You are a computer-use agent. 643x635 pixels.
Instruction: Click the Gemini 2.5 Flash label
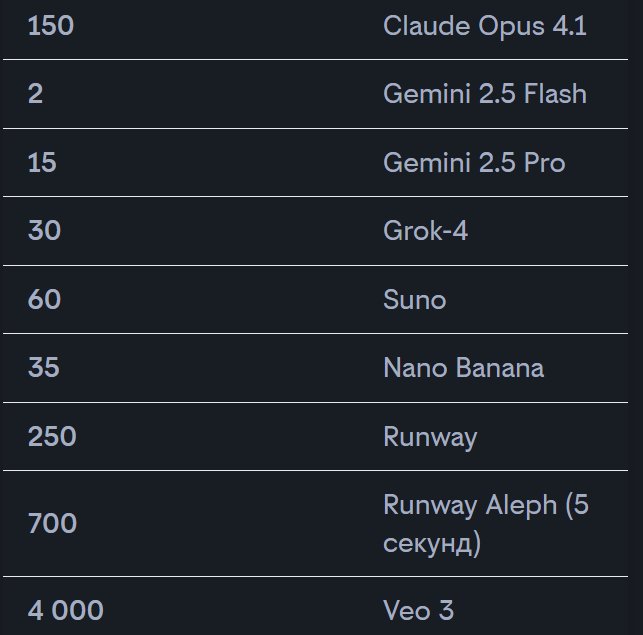pos(484,94)
